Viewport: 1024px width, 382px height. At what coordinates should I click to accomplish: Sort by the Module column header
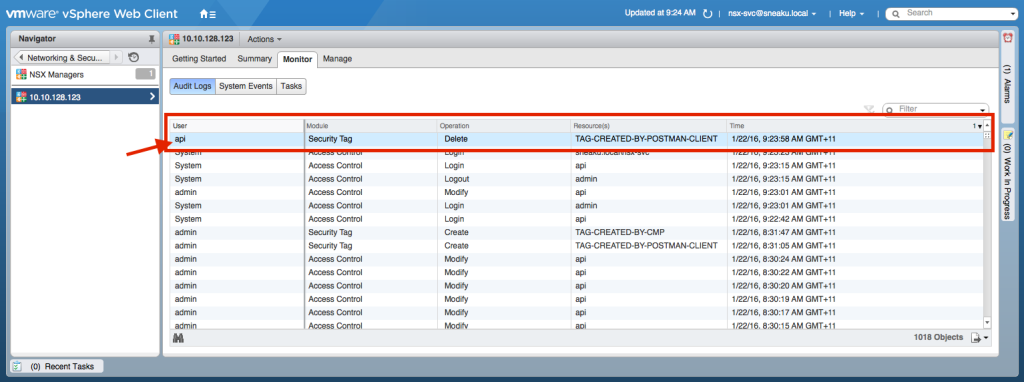[371, 125]
